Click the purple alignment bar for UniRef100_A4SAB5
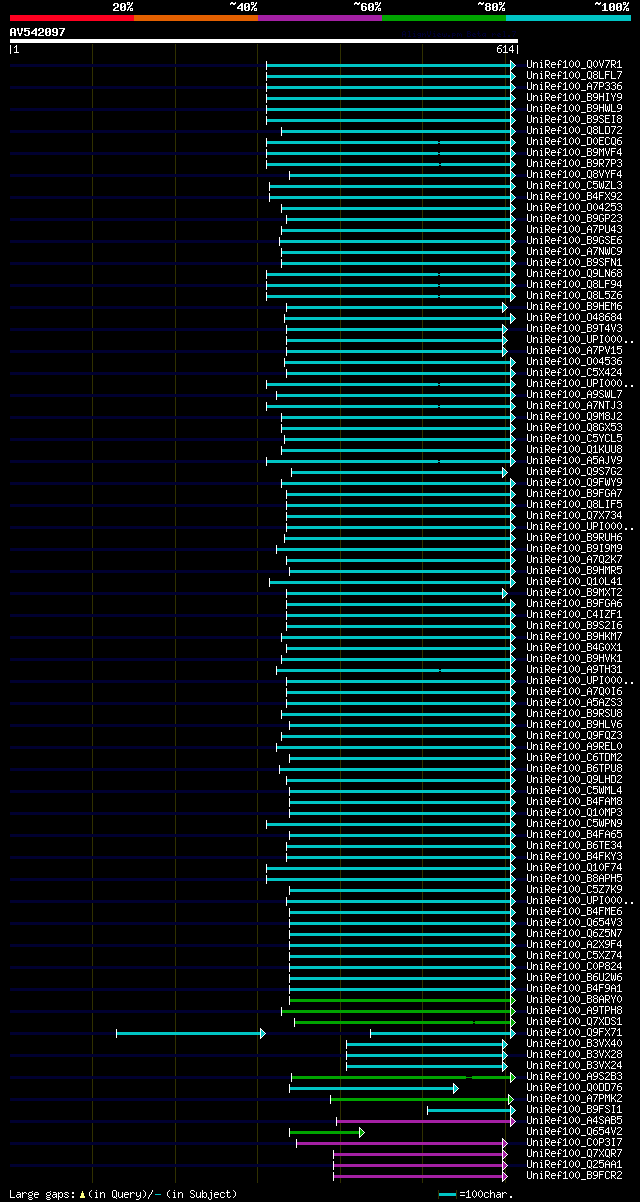The height and width of the screenshot is (1202, 640). tap(425, 1120)
